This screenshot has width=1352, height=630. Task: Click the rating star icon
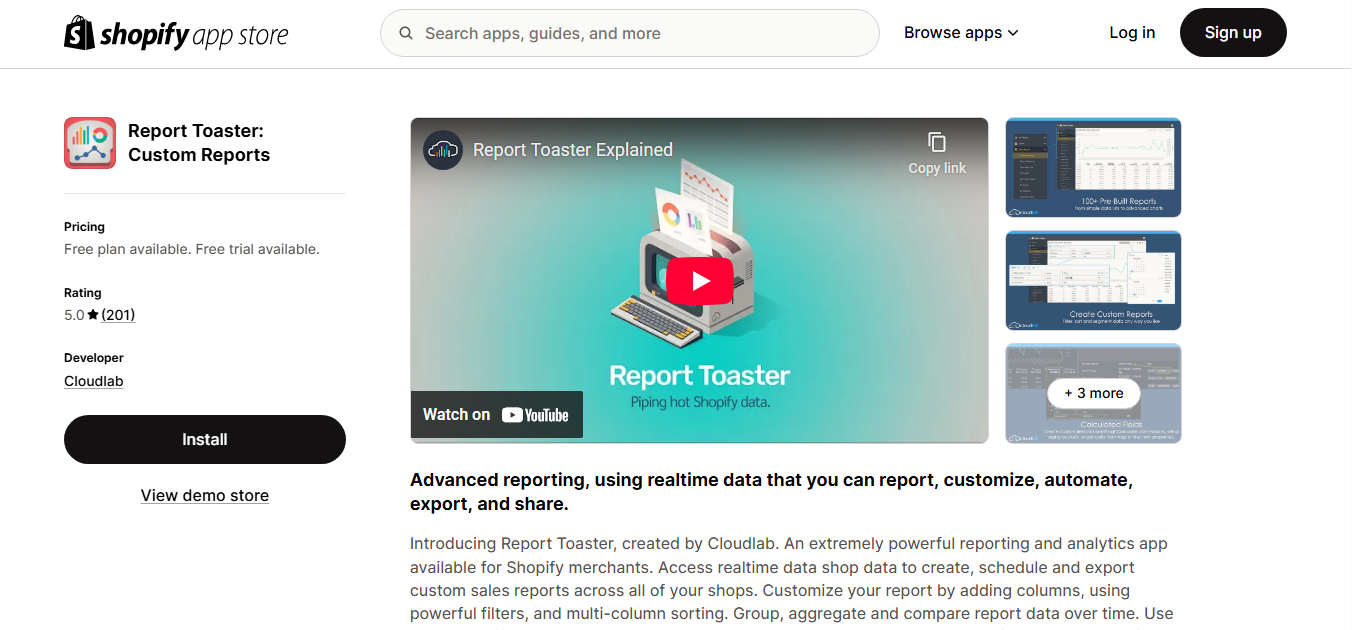click(x=95, y=314)
